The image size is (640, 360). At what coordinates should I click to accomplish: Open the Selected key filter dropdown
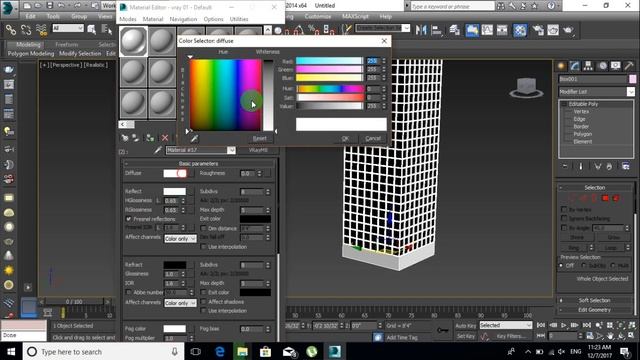505,325
